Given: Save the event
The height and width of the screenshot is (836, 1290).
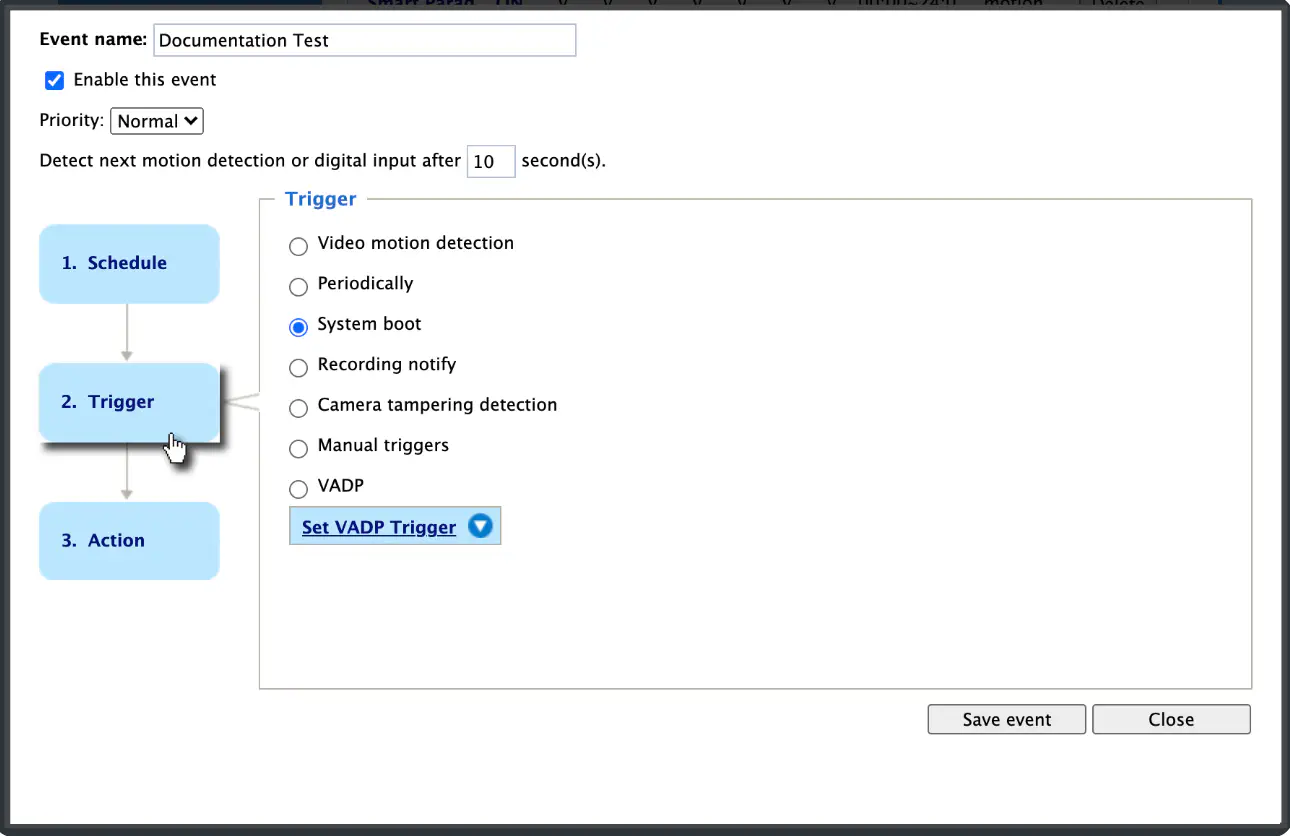Looking at the screenshot, I should point(1007,719).
